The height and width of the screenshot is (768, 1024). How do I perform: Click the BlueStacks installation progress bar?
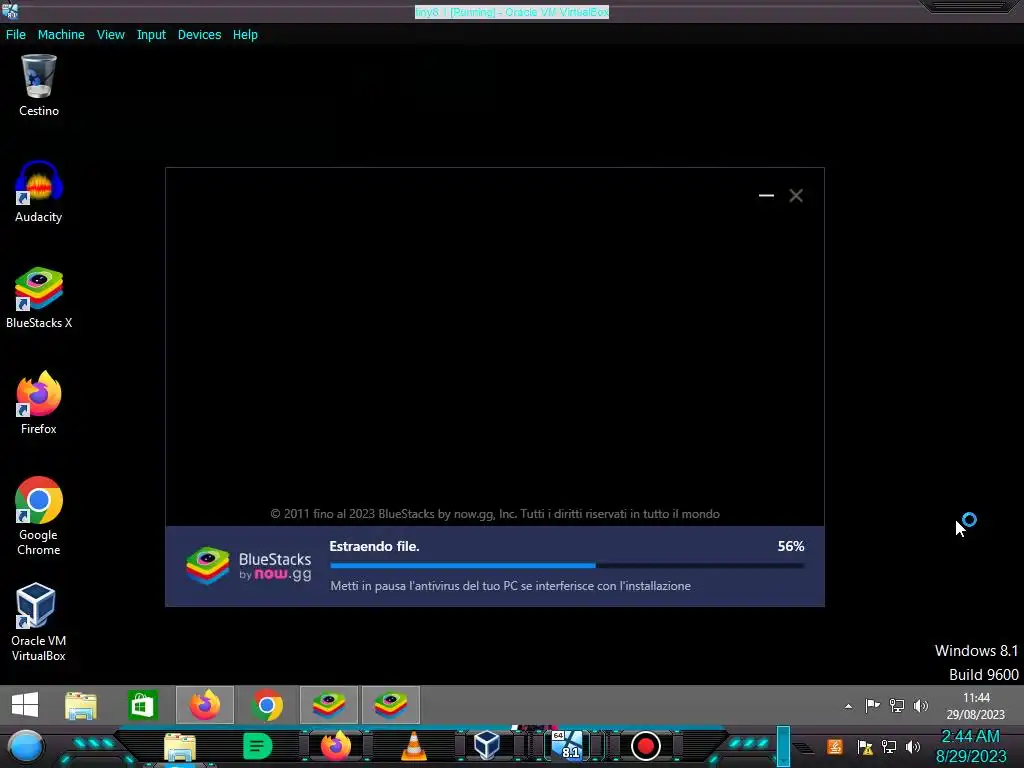567,566
